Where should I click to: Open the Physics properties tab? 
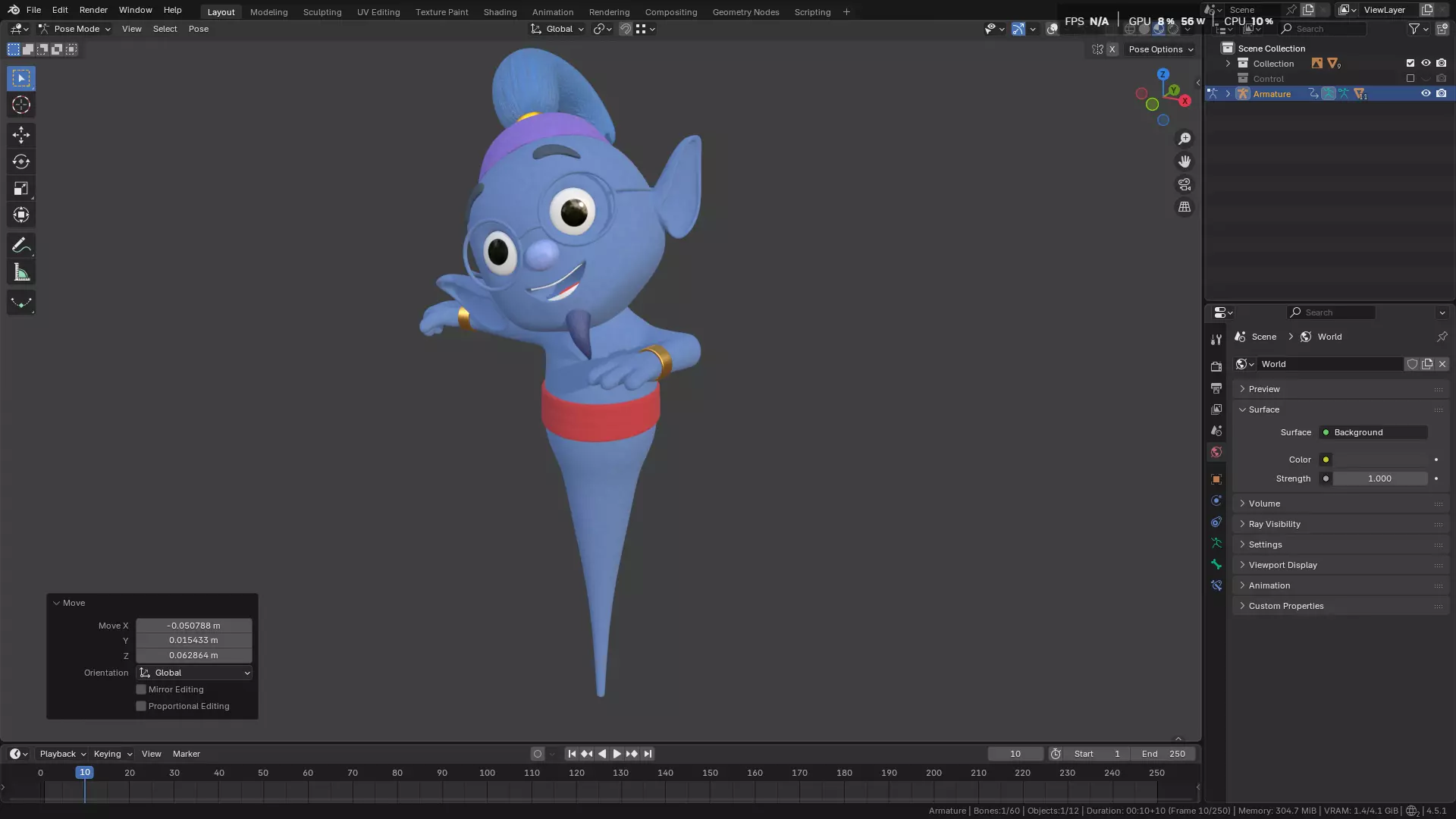click(x=1216, y=500)
